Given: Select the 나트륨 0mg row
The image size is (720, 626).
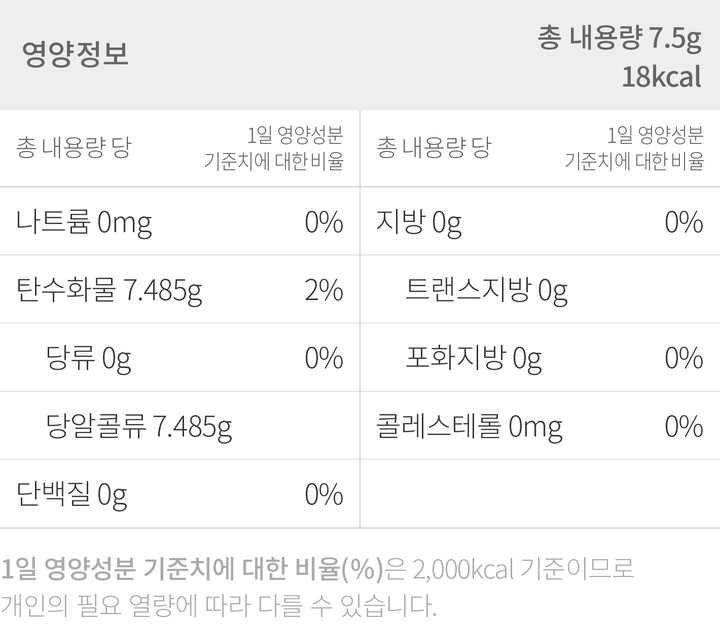Looking at the screenshot, I should click(84, 222).
